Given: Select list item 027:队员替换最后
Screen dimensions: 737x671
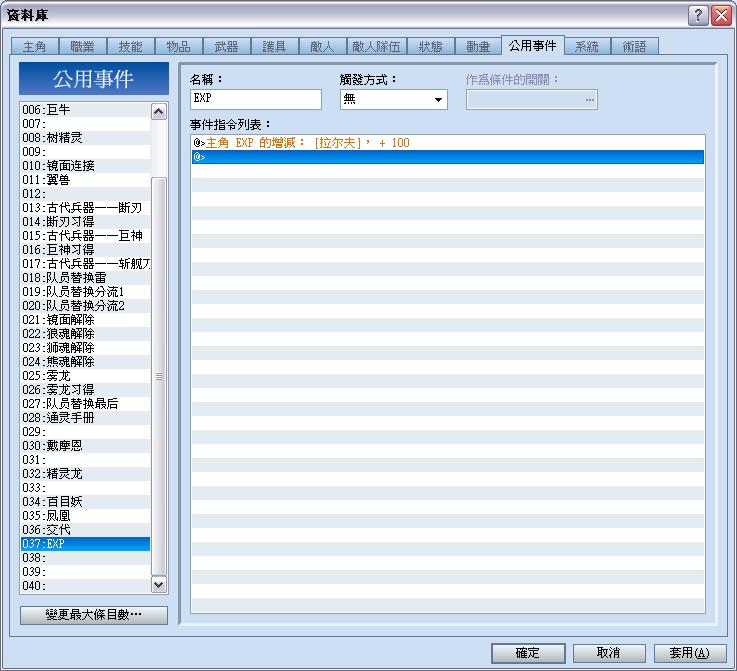Looking at the screenshot, I should tap(86, 404).
